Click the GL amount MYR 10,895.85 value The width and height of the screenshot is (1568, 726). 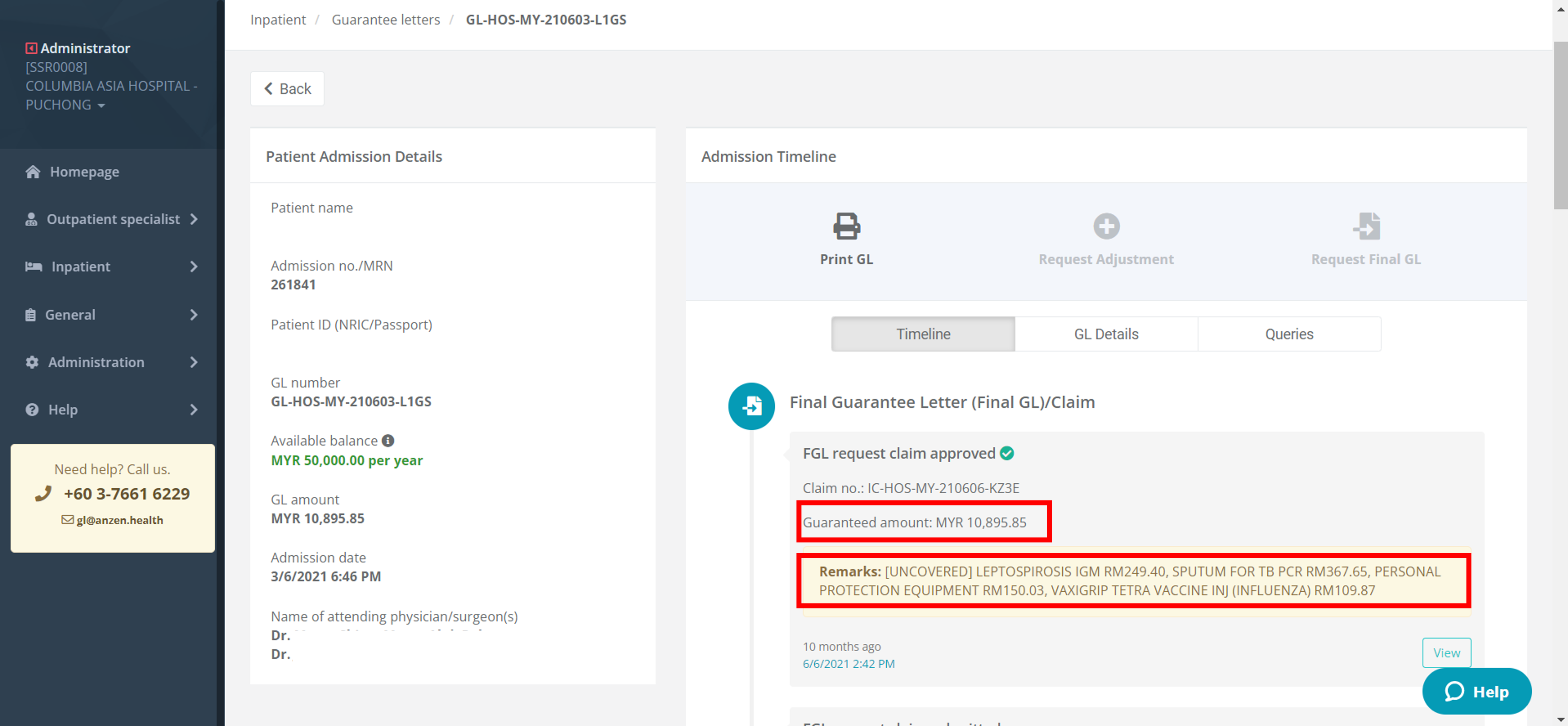318,519
